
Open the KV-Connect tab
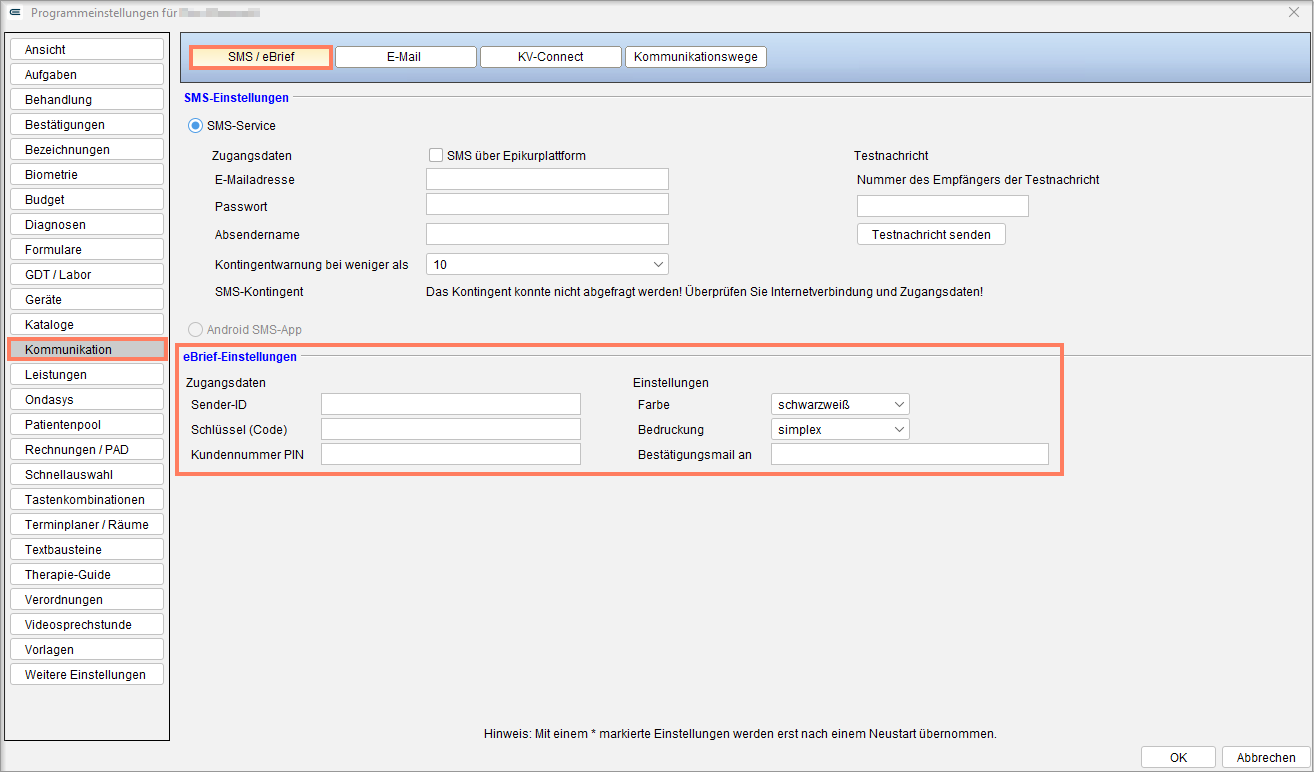pyautogui.click(x=550, y=57)
